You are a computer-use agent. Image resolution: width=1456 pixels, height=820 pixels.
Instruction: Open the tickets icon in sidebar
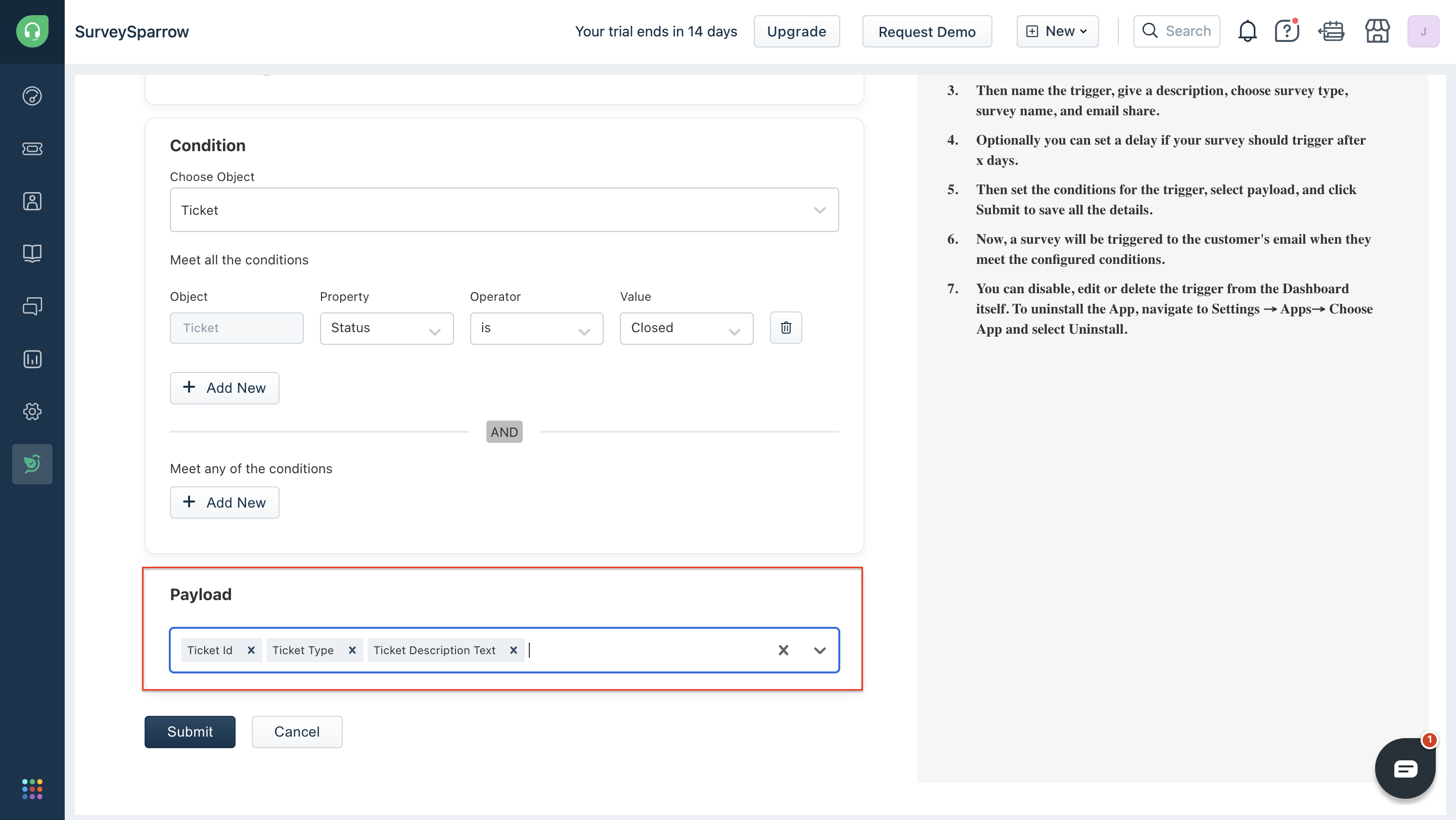32,149
